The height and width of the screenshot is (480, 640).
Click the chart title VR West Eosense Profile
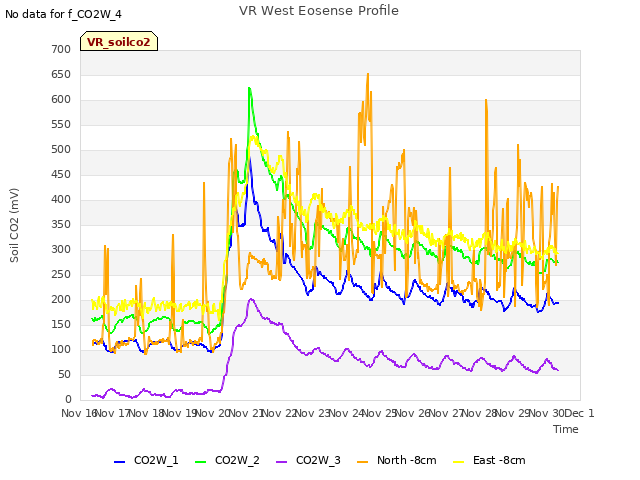click(x=319, y=11)
